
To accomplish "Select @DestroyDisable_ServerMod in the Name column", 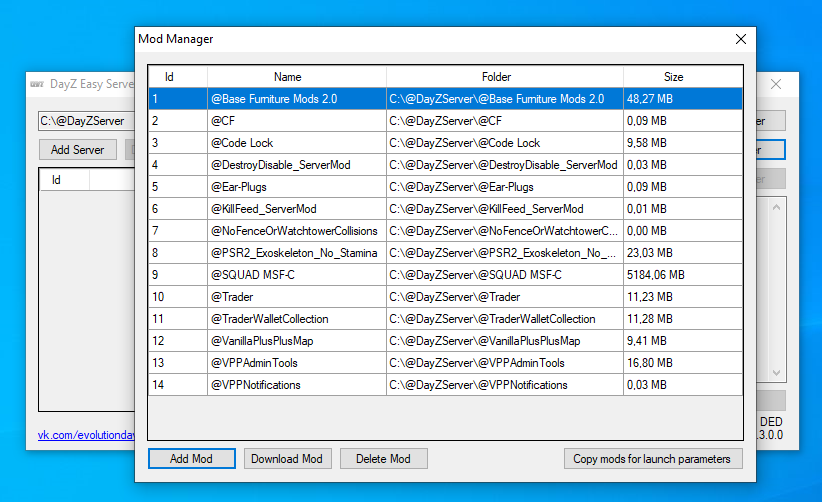I will tap(297, 165).
